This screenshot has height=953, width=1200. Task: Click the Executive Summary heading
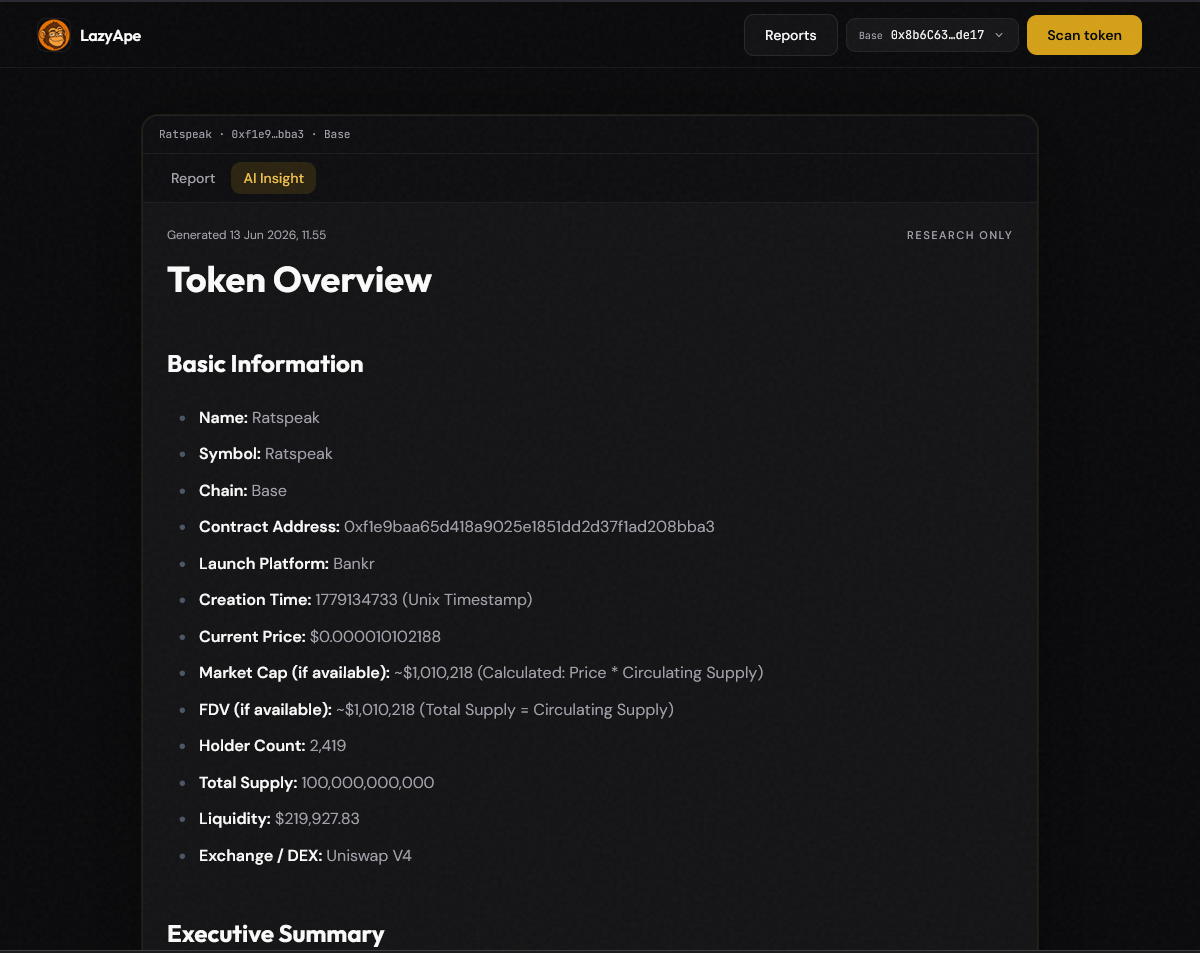point(276,934)
